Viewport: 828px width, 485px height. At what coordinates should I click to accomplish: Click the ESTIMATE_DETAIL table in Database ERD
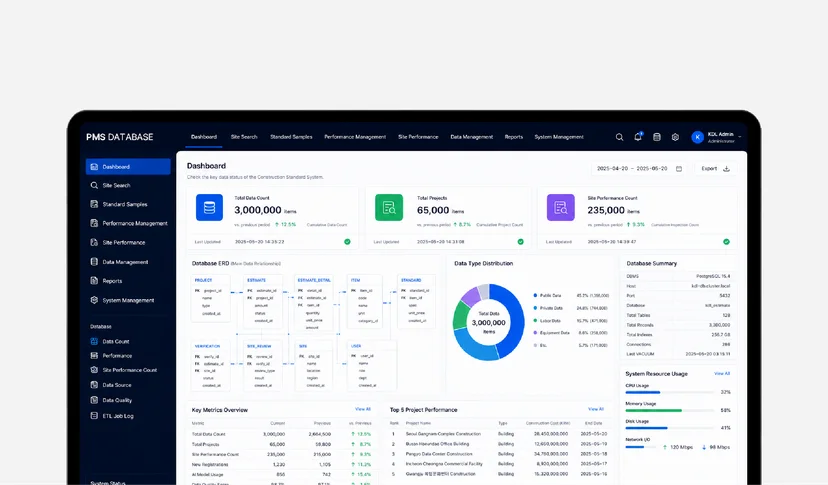click(x=314, y=303)
